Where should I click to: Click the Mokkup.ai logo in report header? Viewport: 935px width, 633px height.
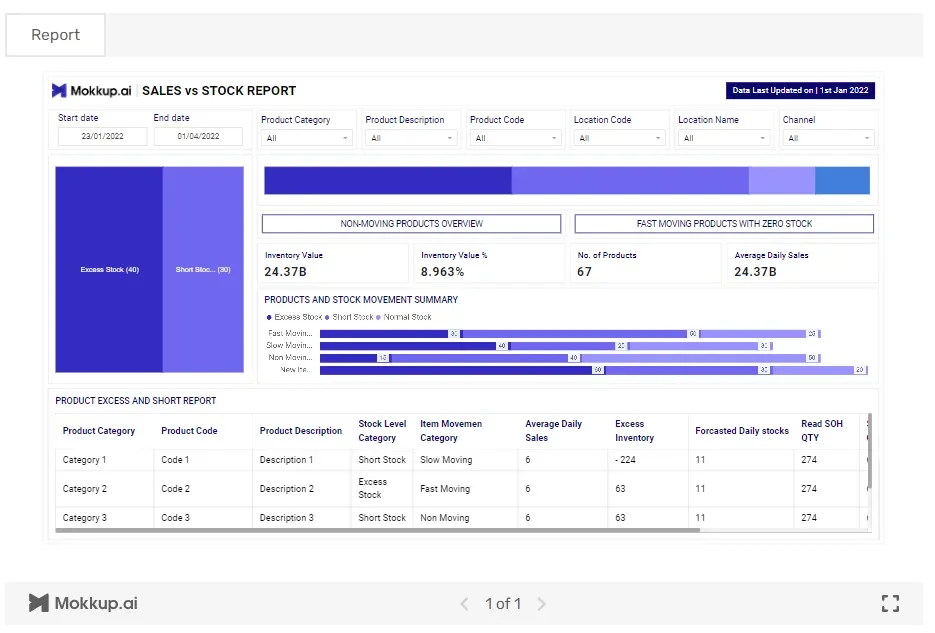tap(91, 91)
